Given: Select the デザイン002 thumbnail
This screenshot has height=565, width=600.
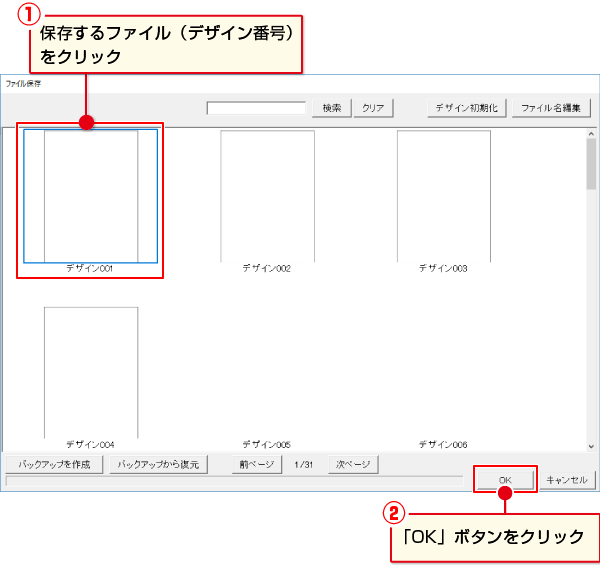Looking at the screenshot, I should coord(267,196).
